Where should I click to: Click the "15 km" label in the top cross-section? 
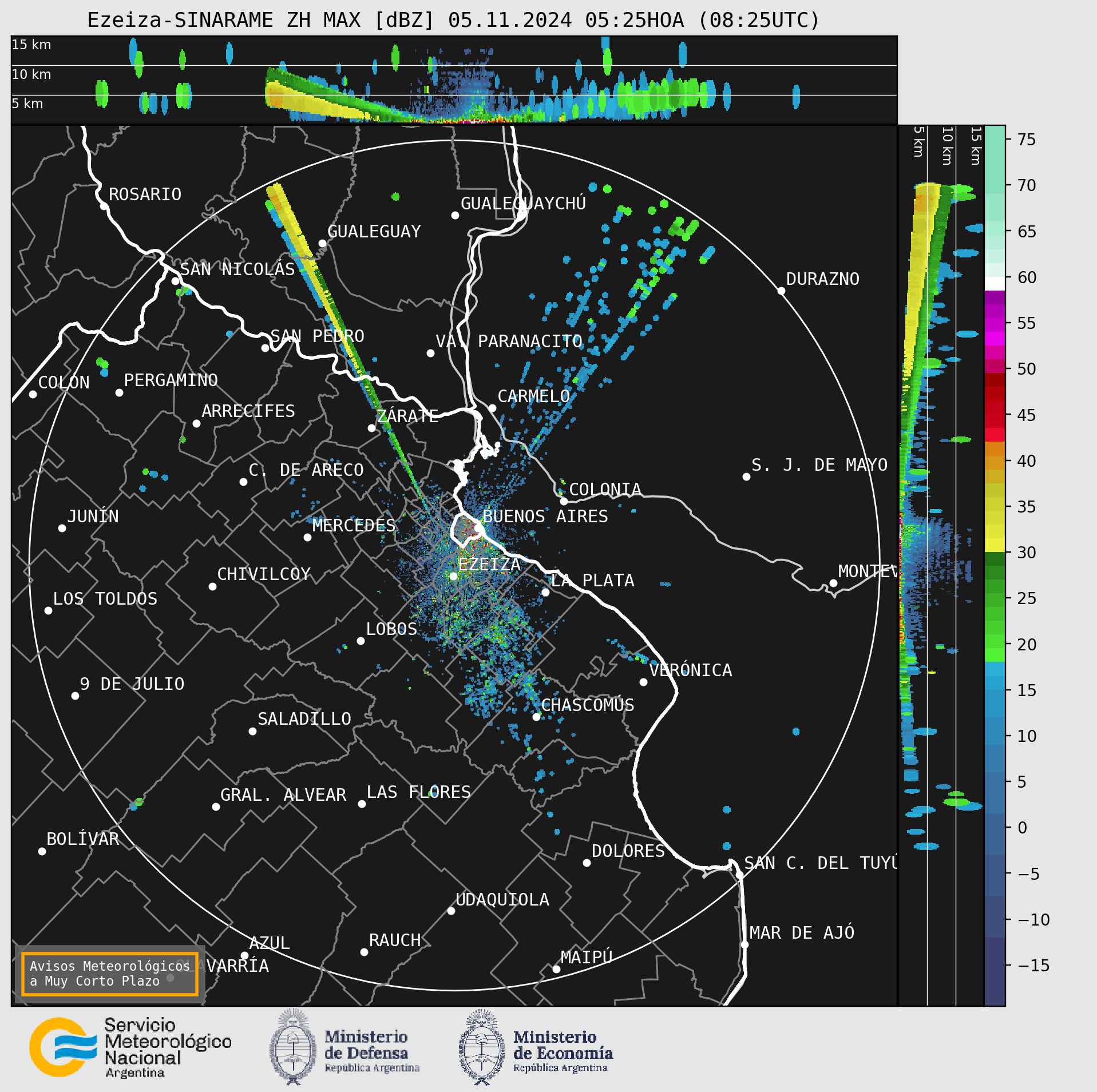coord(31,45)
